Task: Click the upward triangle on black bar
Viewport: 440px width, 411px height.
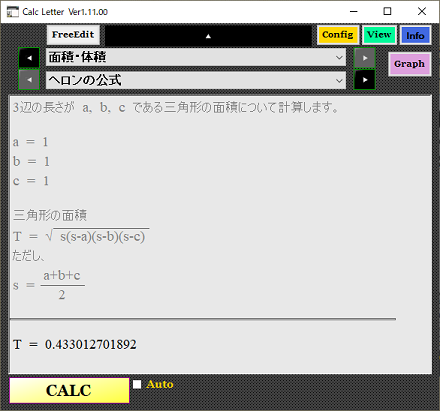Action: coord(208,36)
